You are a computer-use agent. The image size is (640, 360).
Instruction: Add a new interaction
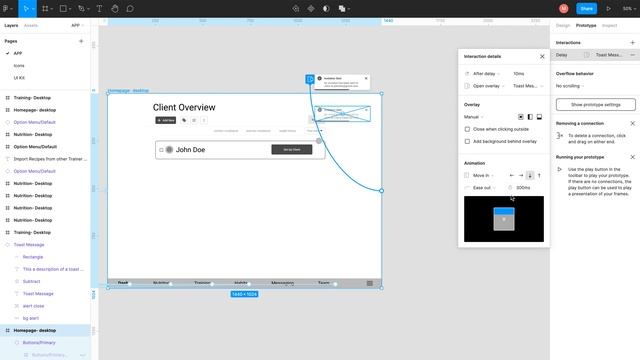click(632, 42)
